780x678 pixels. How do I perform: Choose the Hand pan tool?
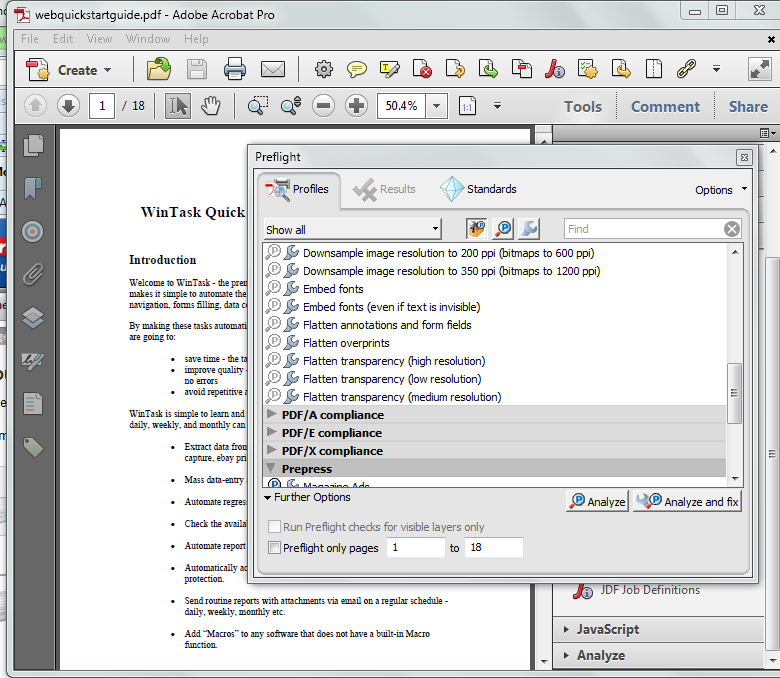pyautogui.click(x=211, y=106)
